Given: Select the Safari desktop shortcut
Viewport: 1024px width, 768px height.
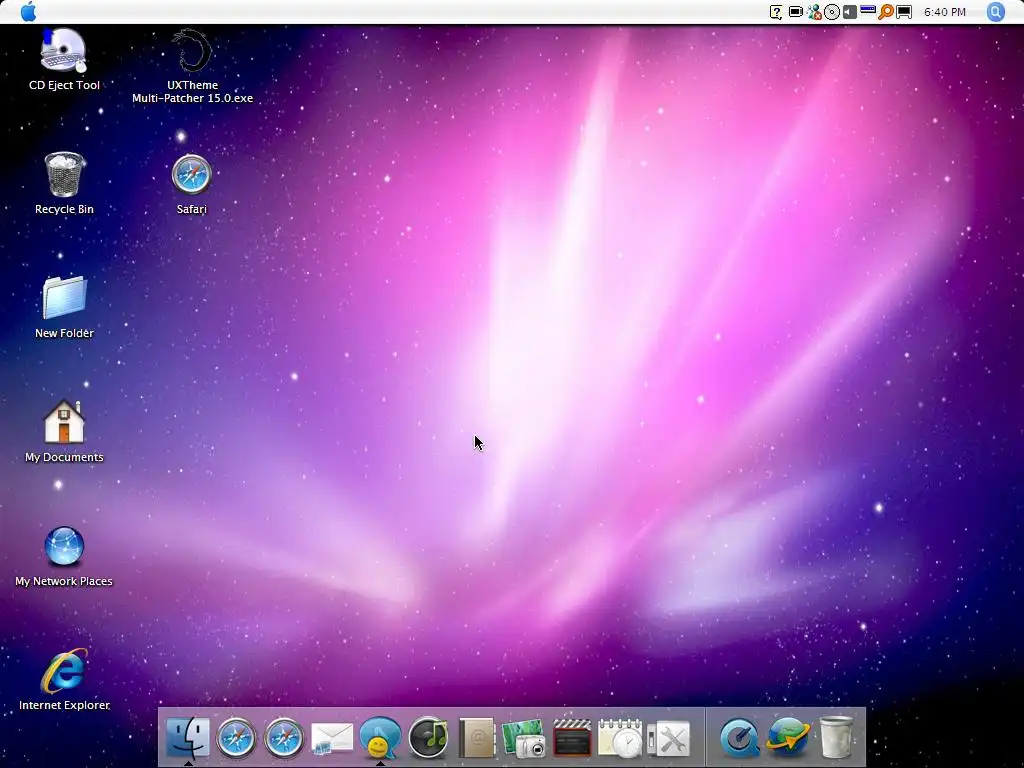Looking at the screenshot, I should (x=191, y=174).
